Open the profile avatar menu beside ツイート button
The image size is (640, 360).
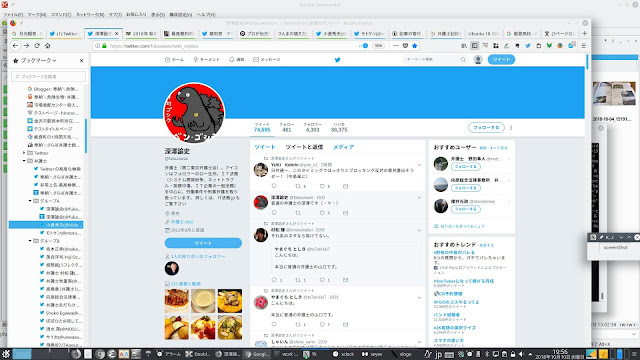(478, 60)
